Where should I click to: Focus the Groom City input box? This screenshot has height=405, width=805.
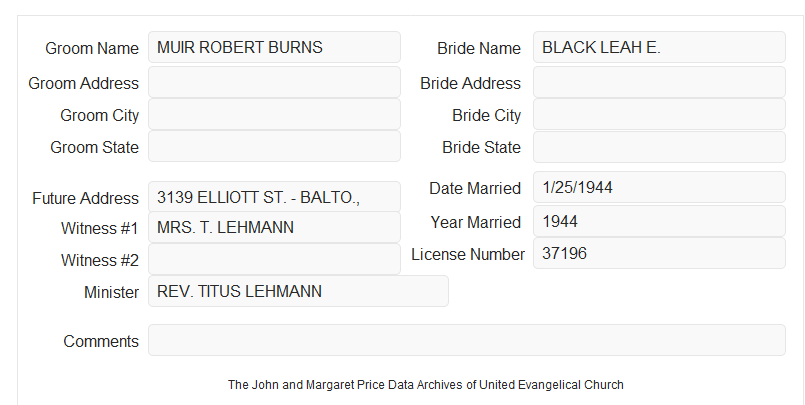pos(274,114)
